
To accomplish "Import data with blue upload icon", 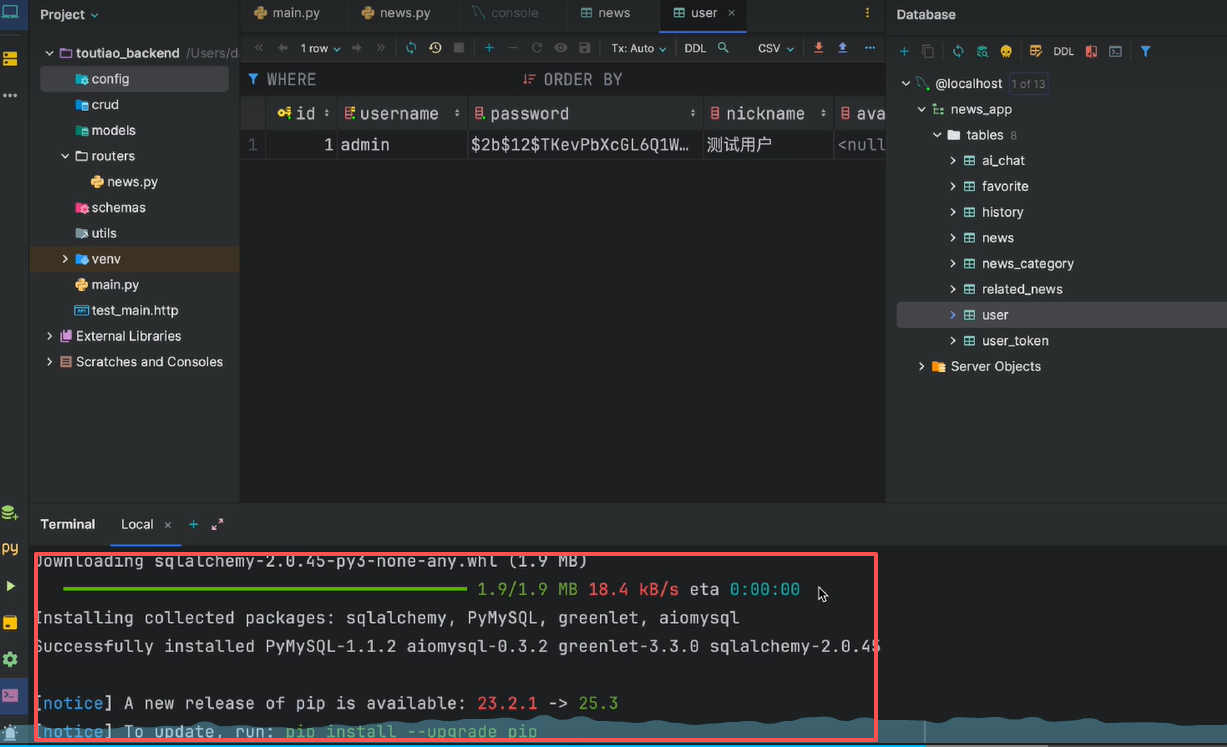I will pyautogui.click(x=843, y=48).
